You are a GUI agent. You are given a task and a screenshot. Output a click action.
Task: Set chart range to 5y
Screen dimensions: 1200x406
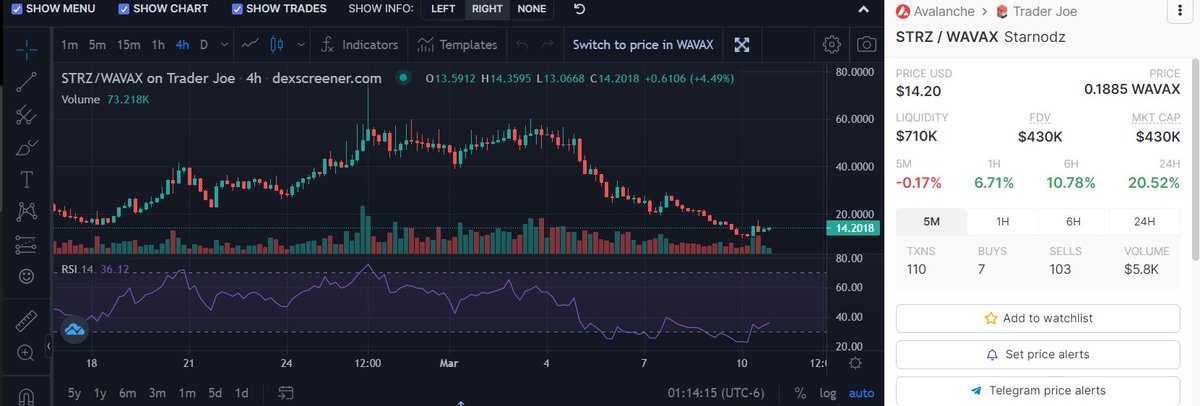point(75,393)
